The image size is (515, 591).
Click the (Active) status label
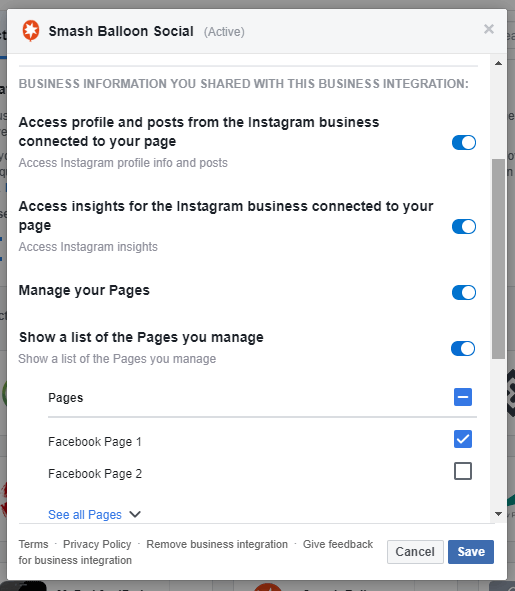224,32
